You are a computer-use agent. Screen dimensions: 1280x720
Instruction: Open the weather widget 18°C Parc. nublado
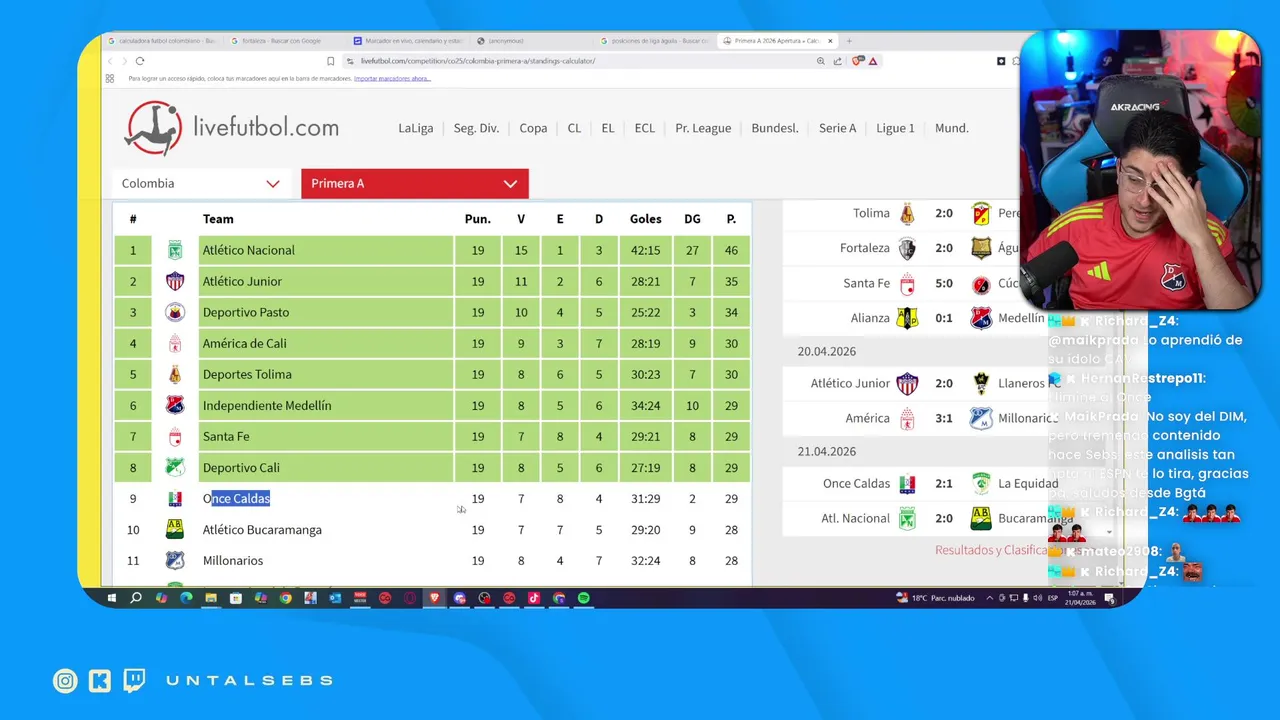tap(935, 598)
